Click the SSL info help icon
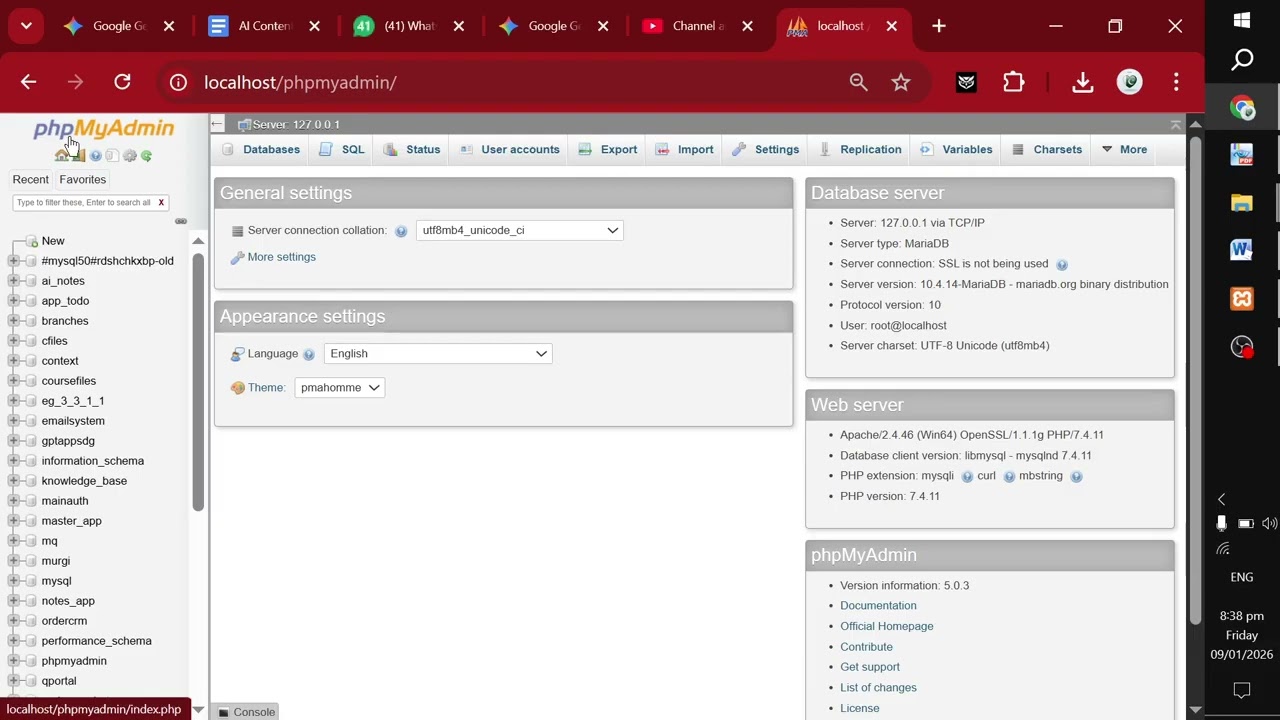 [x=1062, y=265]
